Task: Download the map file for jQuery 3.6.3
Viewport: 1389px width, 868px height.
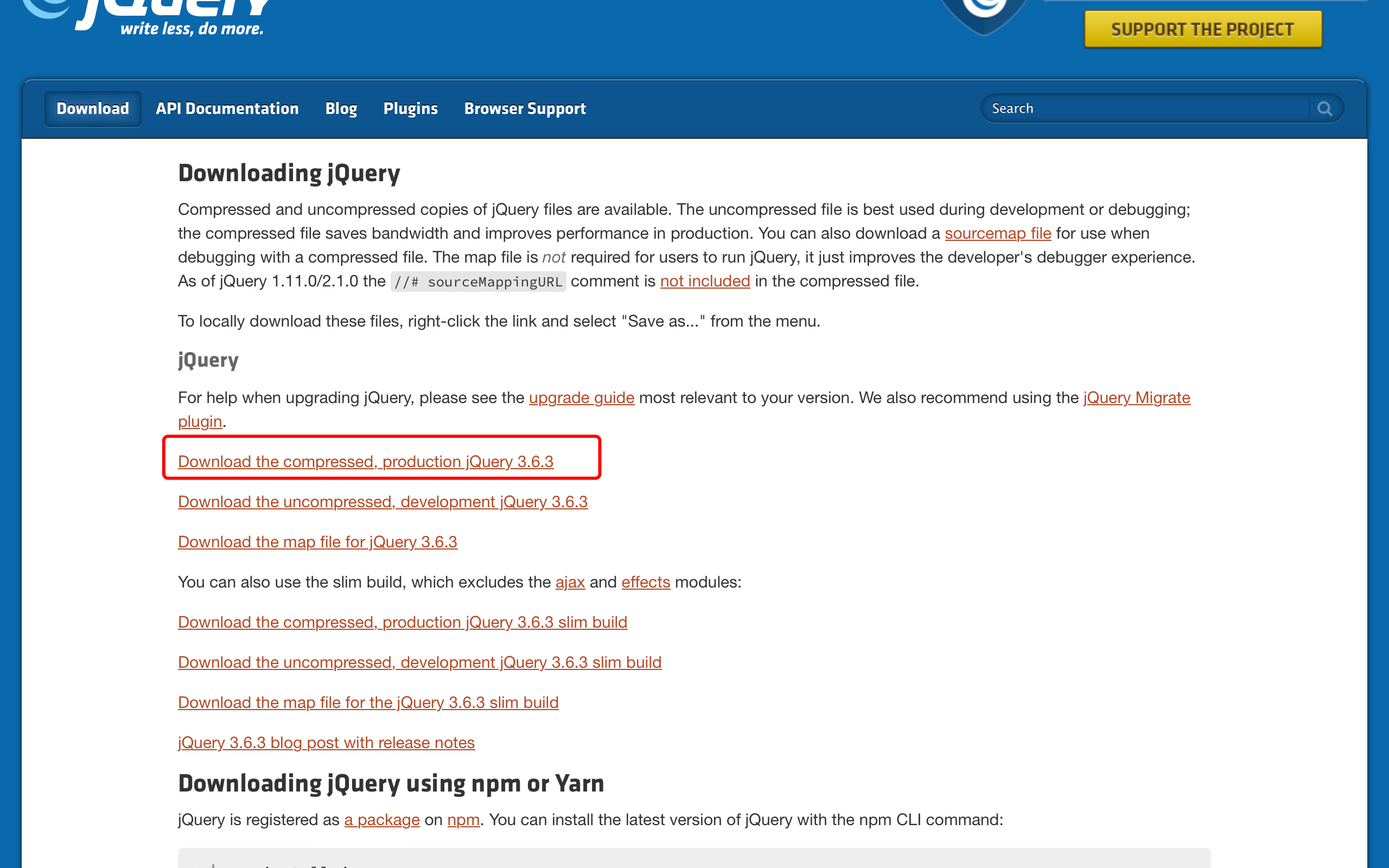Action: click(317, 541)
